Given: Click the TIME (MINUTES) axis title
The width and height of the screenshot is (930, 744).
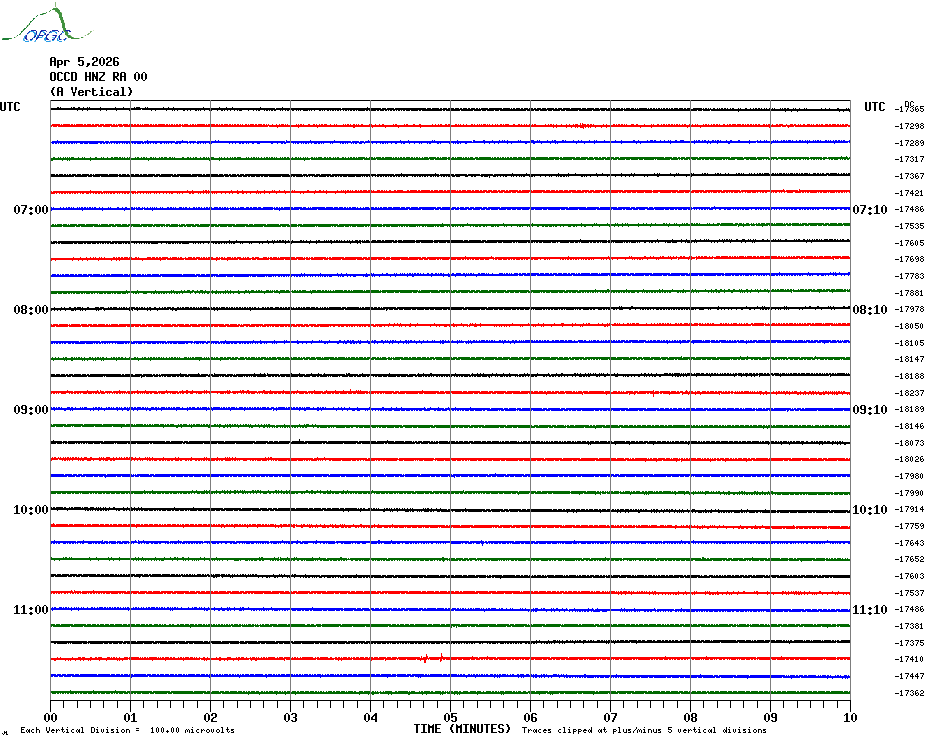Looking at the screenshot, I should (462, 729).
